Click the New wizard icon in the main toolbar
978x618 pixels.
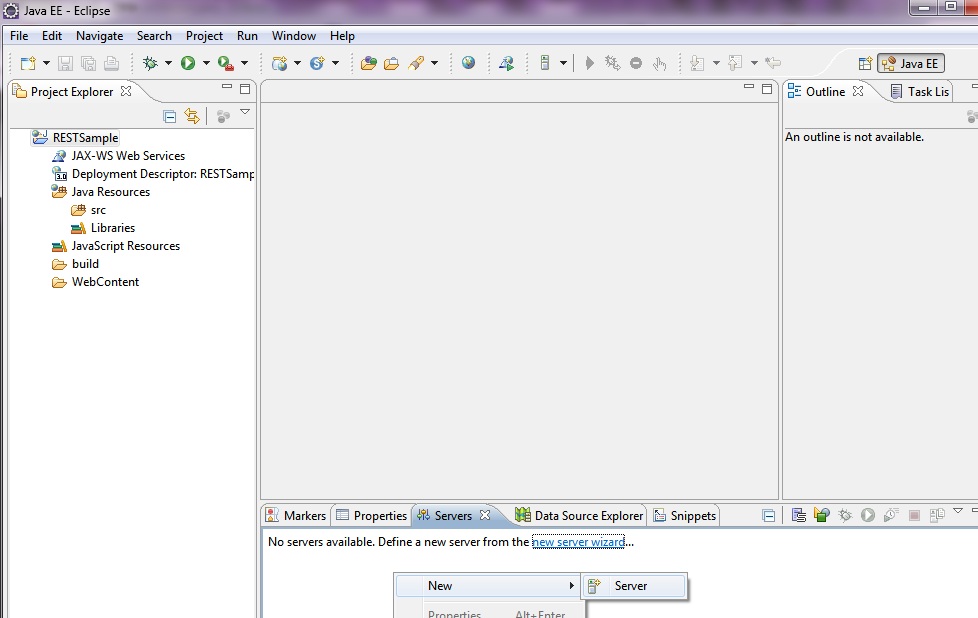click(x=27, y=63)
